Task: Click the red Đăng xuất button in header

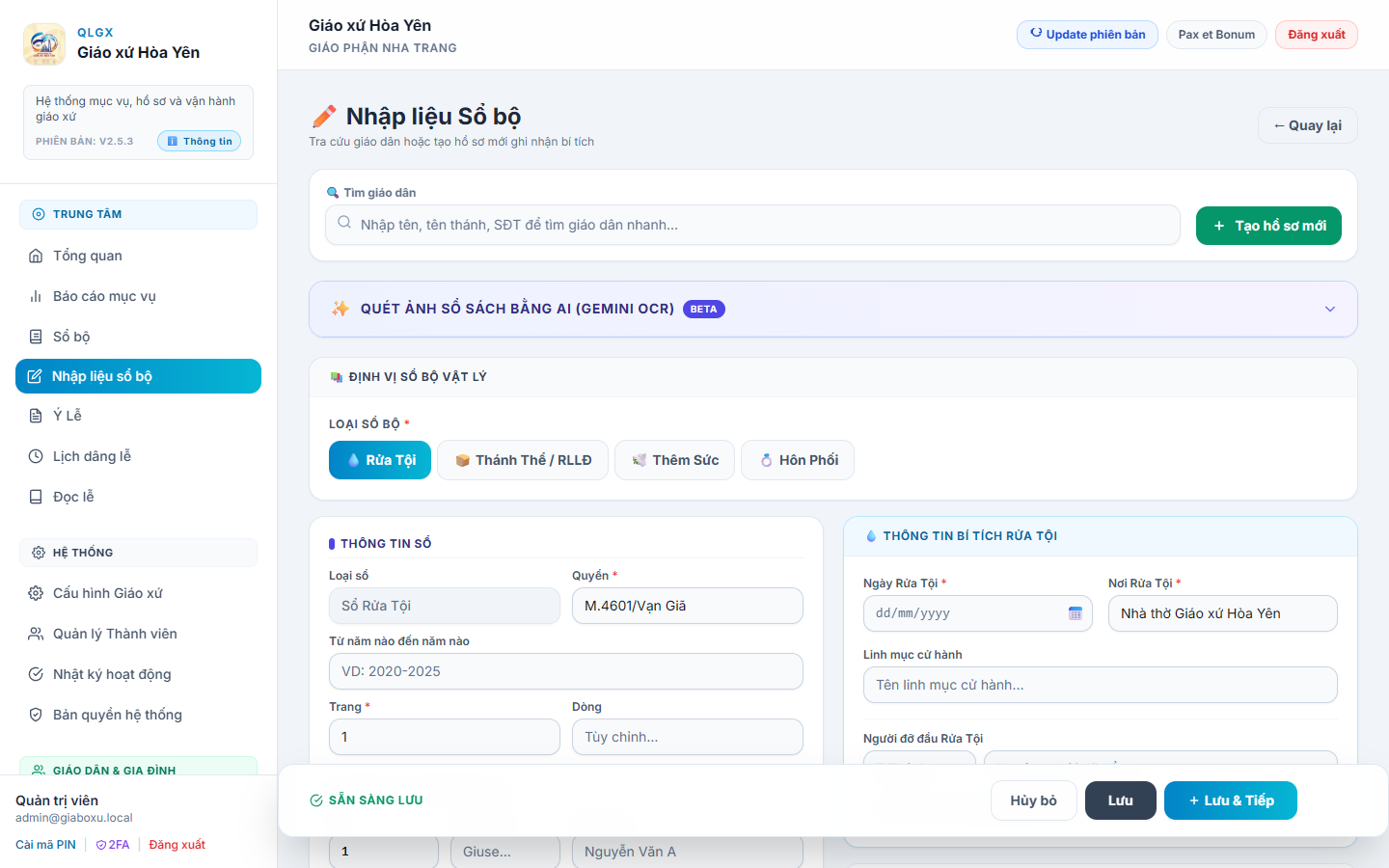Action: coord(1317,35)
